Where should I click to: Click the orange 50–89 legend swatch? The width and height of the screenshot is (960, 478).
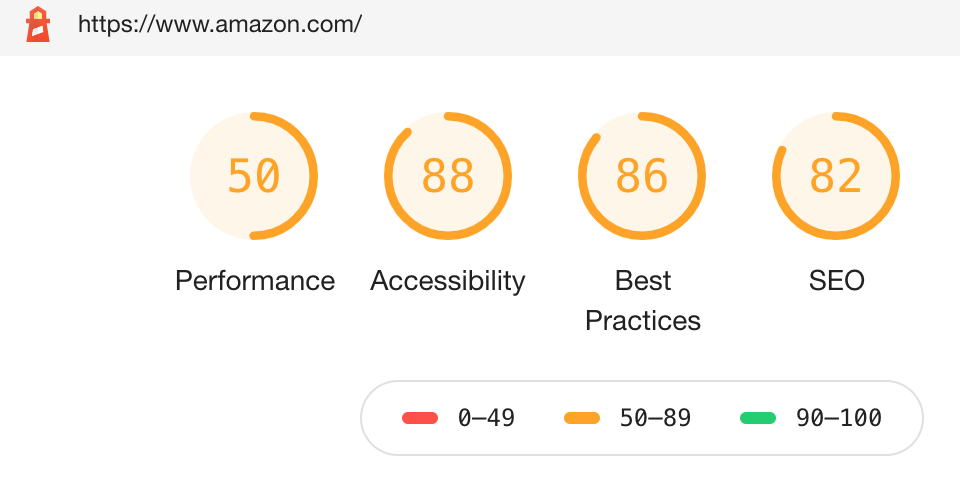click(x=582, y=418)
